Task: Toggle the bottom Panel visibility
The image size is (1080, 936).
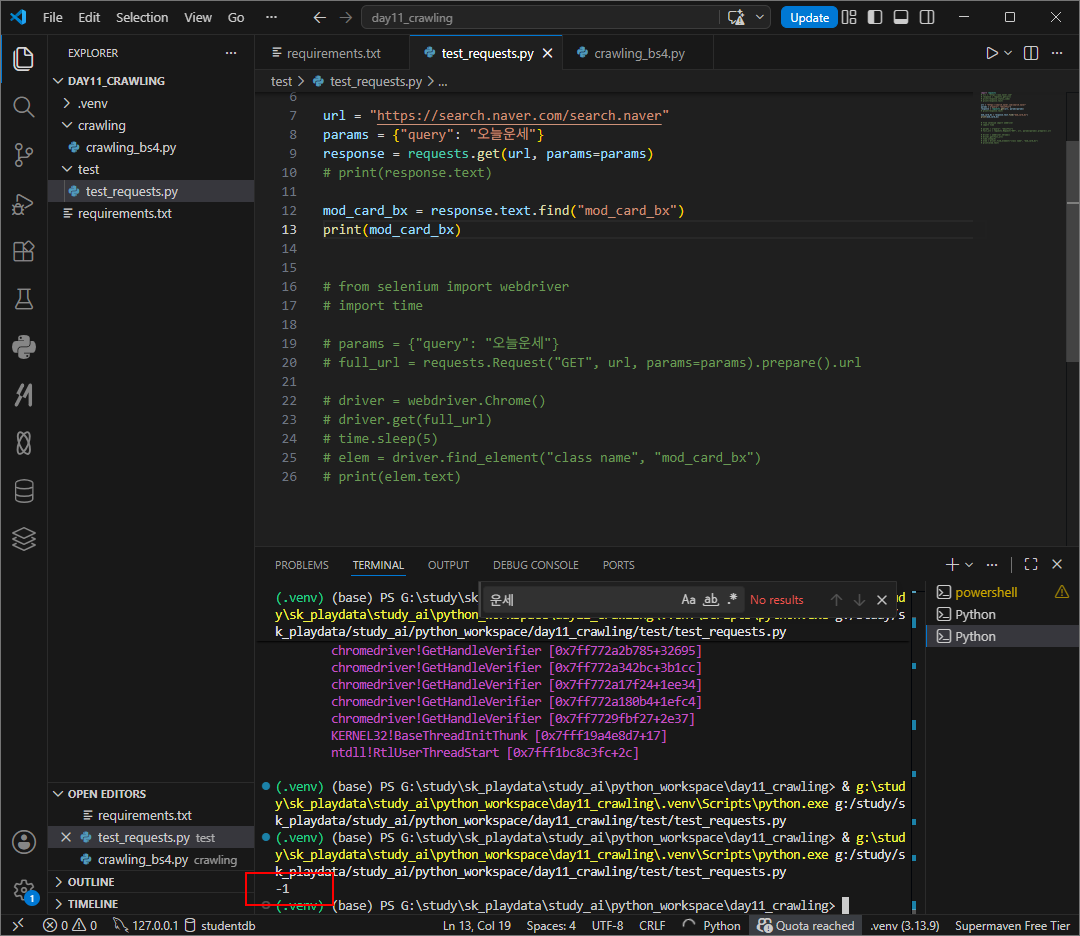Action: click(901, 18)
